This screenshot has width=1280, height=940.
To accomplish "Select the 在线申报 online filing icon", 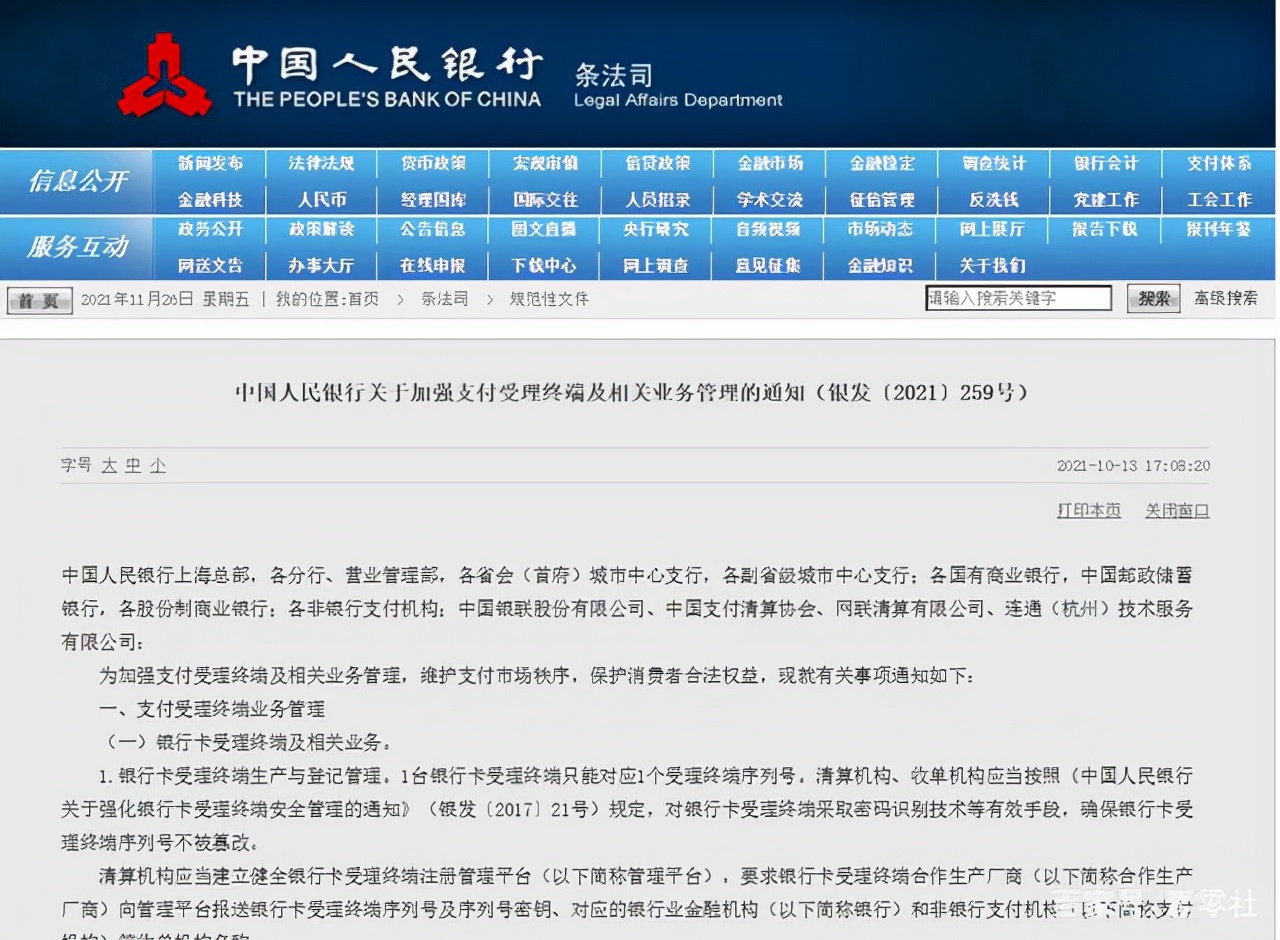I will (x=432, y=265).
